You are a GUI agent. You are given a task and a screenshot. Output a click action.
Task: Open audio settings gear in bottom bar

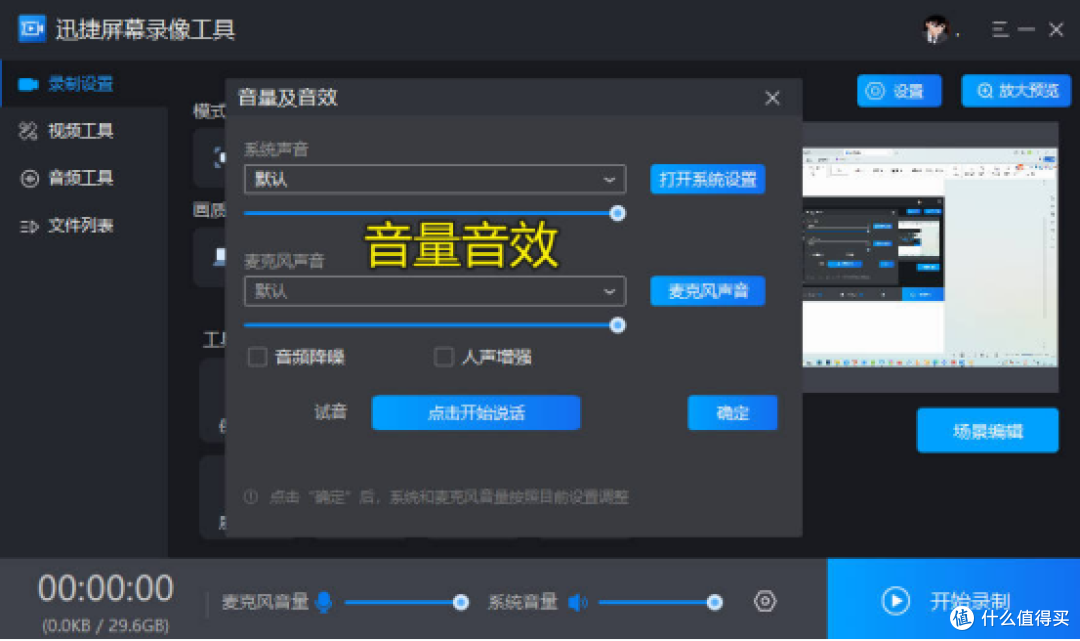765,601
